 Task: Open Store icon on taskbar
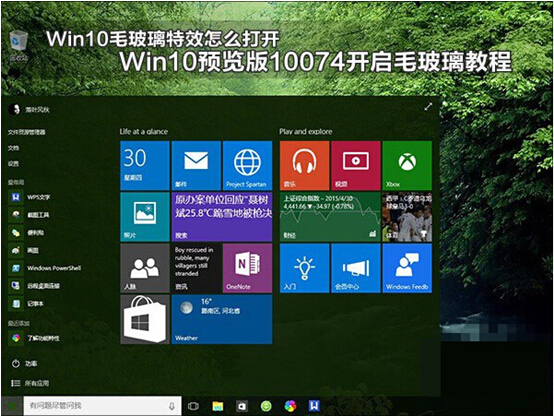click(x=242, y=406)
